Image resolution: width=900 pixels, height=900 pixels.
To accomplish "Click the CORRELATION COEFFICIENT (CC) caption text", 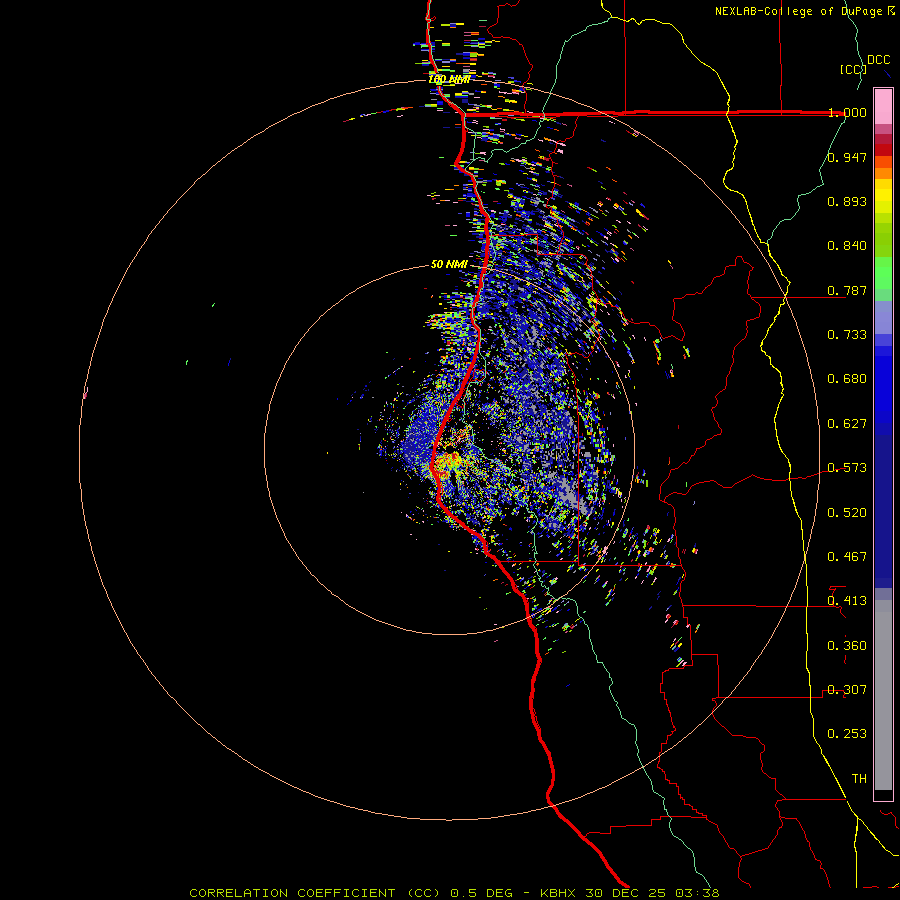I will (x=315, y=893).
